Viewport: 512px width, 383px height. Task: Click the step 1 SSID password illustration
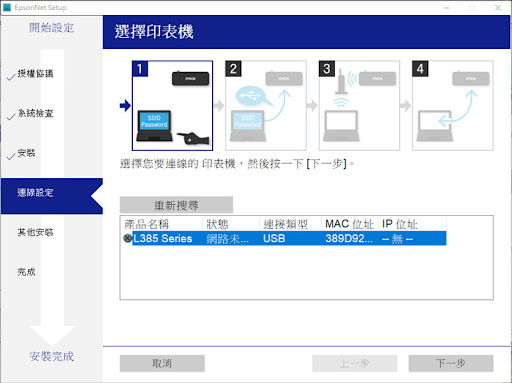point(172,106)
